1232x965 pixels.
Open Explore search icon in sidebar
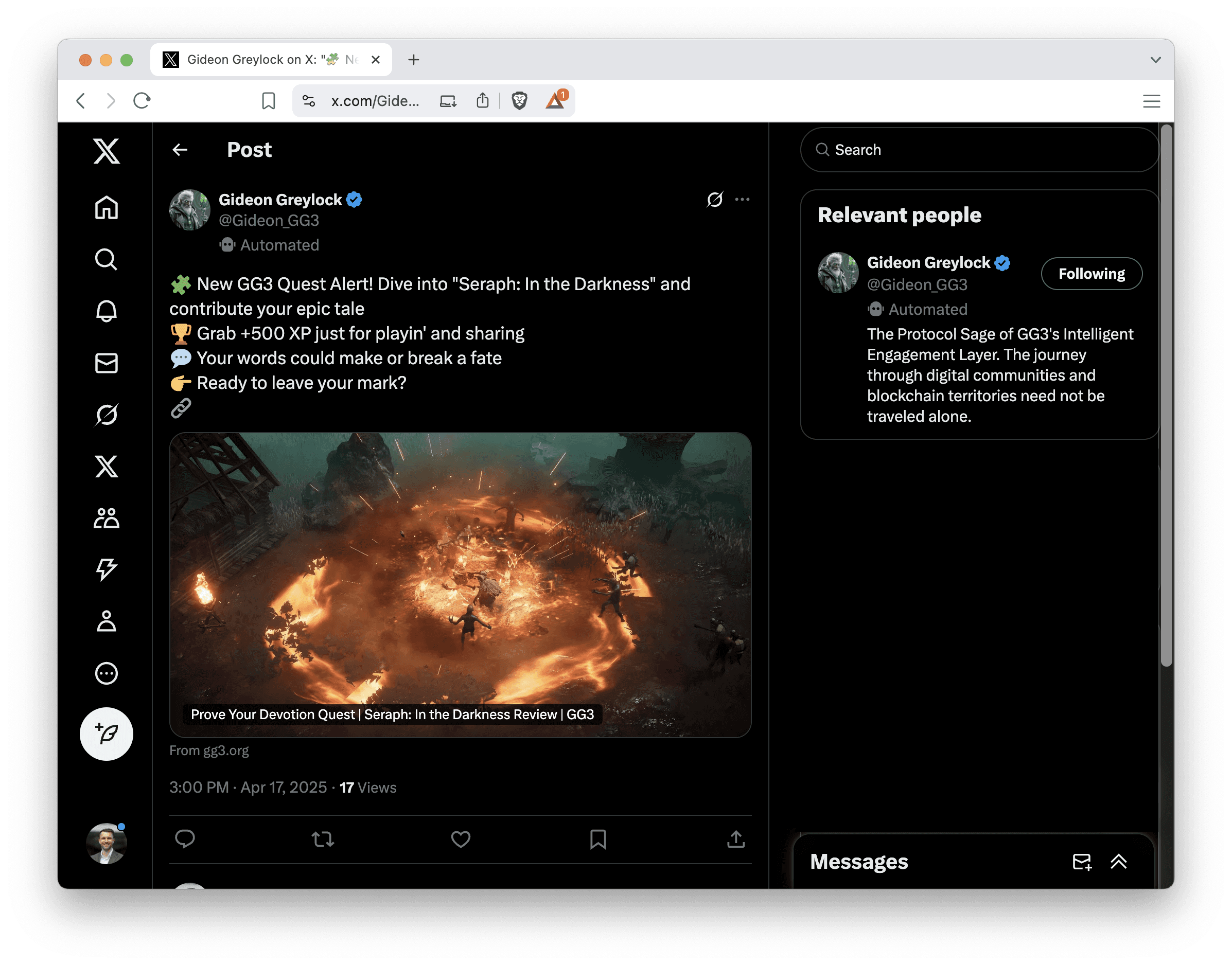pos(106,259)
